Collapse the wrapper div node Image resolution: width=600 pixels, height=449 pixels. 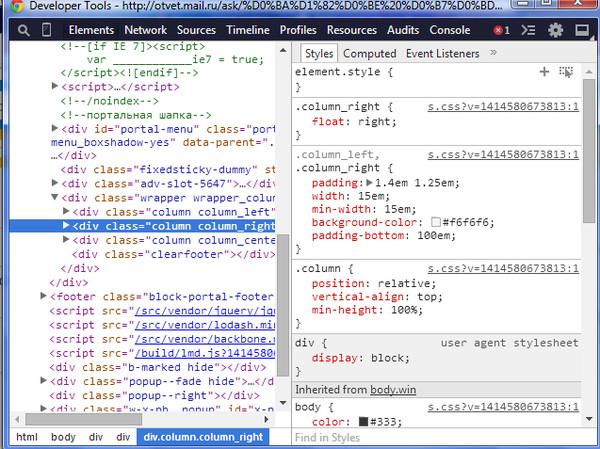[x=55, y=198]
